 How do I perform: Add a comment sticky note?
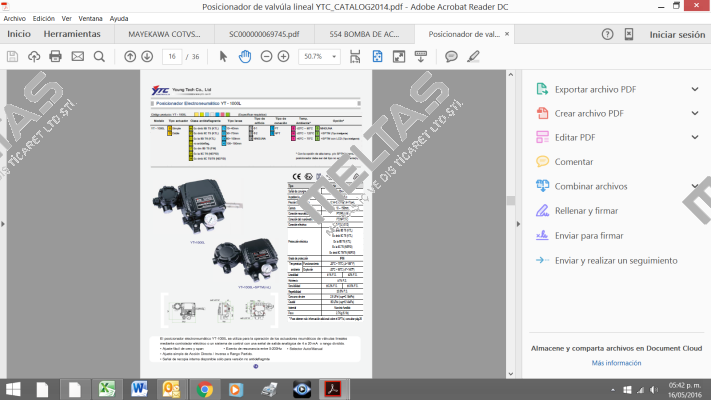click(x=451, y=57)
